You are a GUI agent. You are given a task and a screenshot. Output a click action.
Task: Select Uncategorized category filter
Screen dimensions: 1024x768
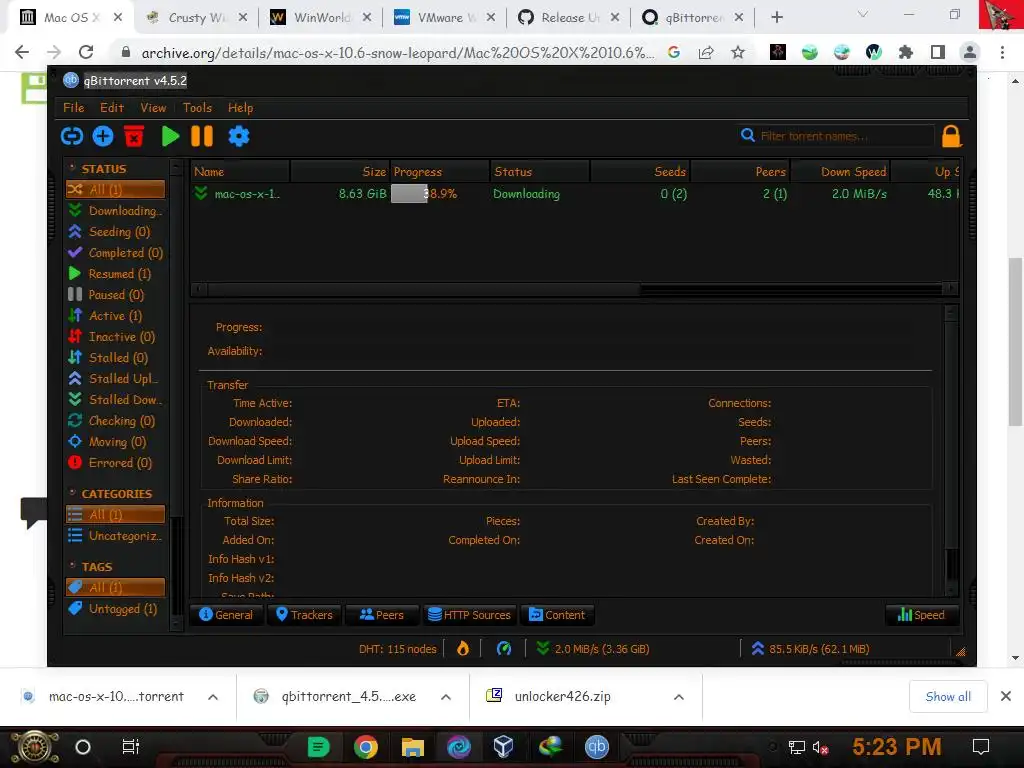click(116, 536)
